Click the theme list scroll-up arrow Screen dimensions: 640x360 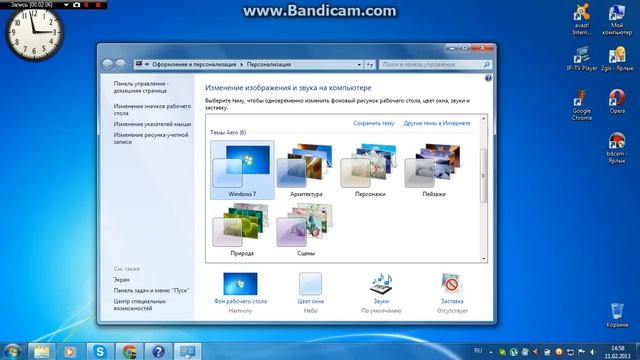tap(484, 118)
